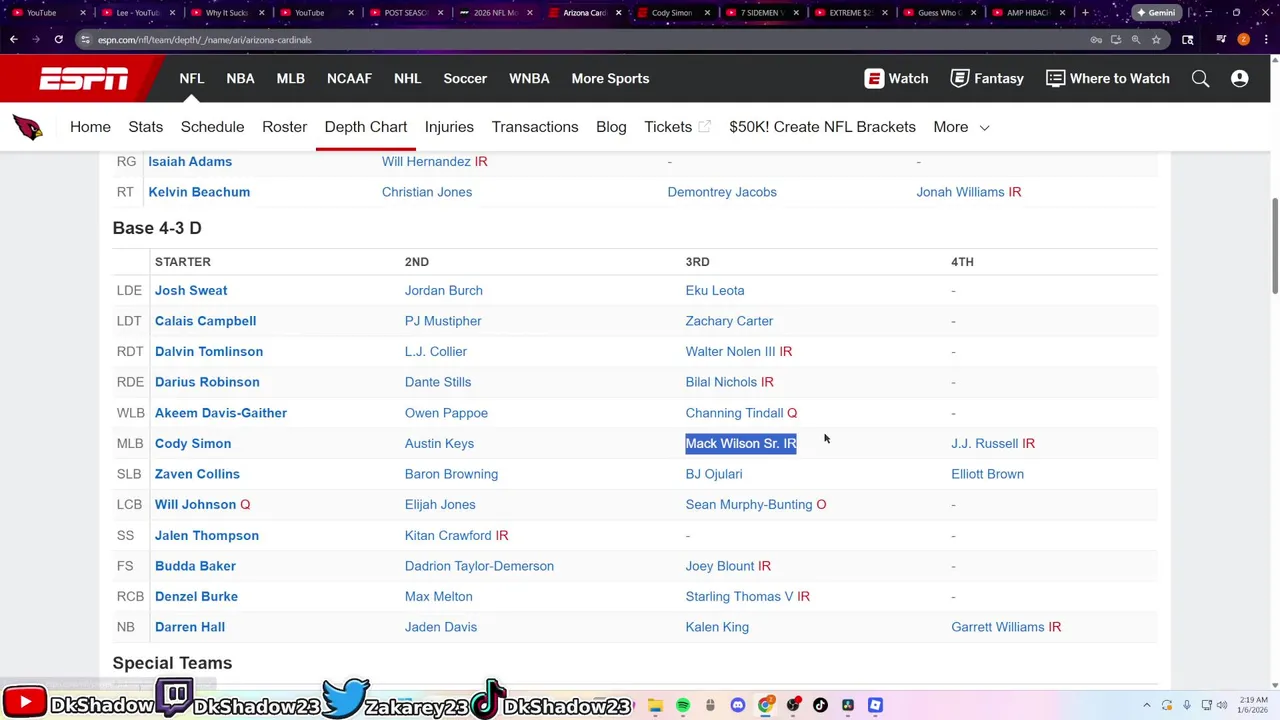Open Akeem Davis-Gaither's player page
1280x720 pixels.
221,413
